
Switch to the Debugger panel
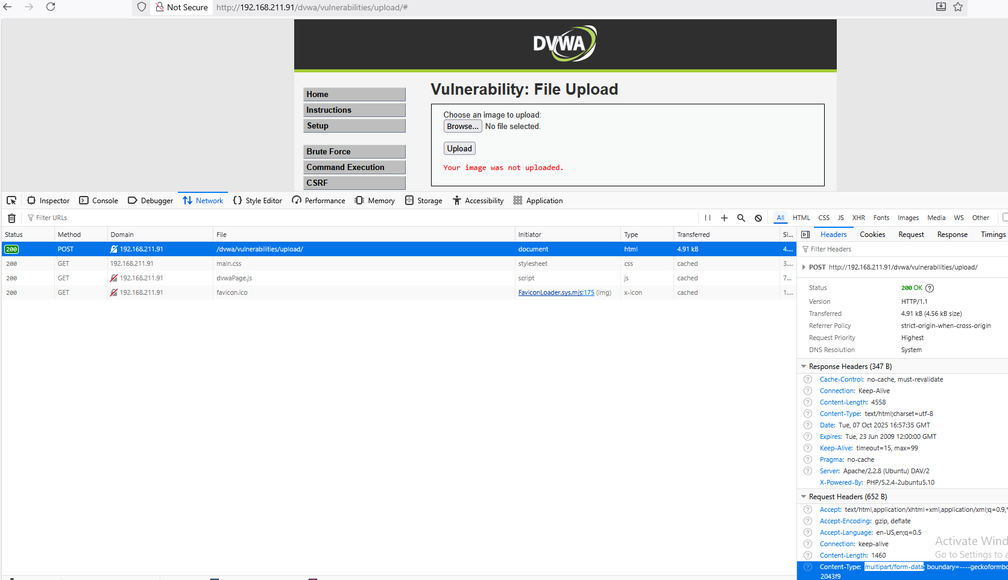tap(150, 201)
